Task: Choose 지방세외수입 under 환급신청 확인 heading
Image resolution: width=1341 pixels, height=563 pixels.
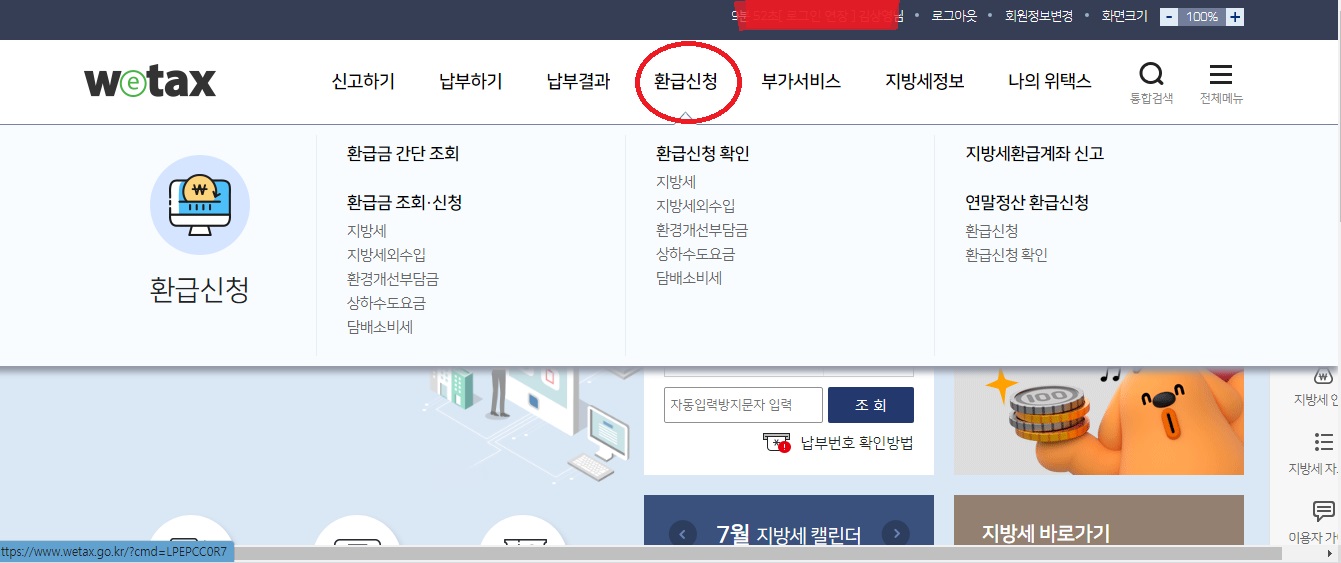Action: coord(695,206)
